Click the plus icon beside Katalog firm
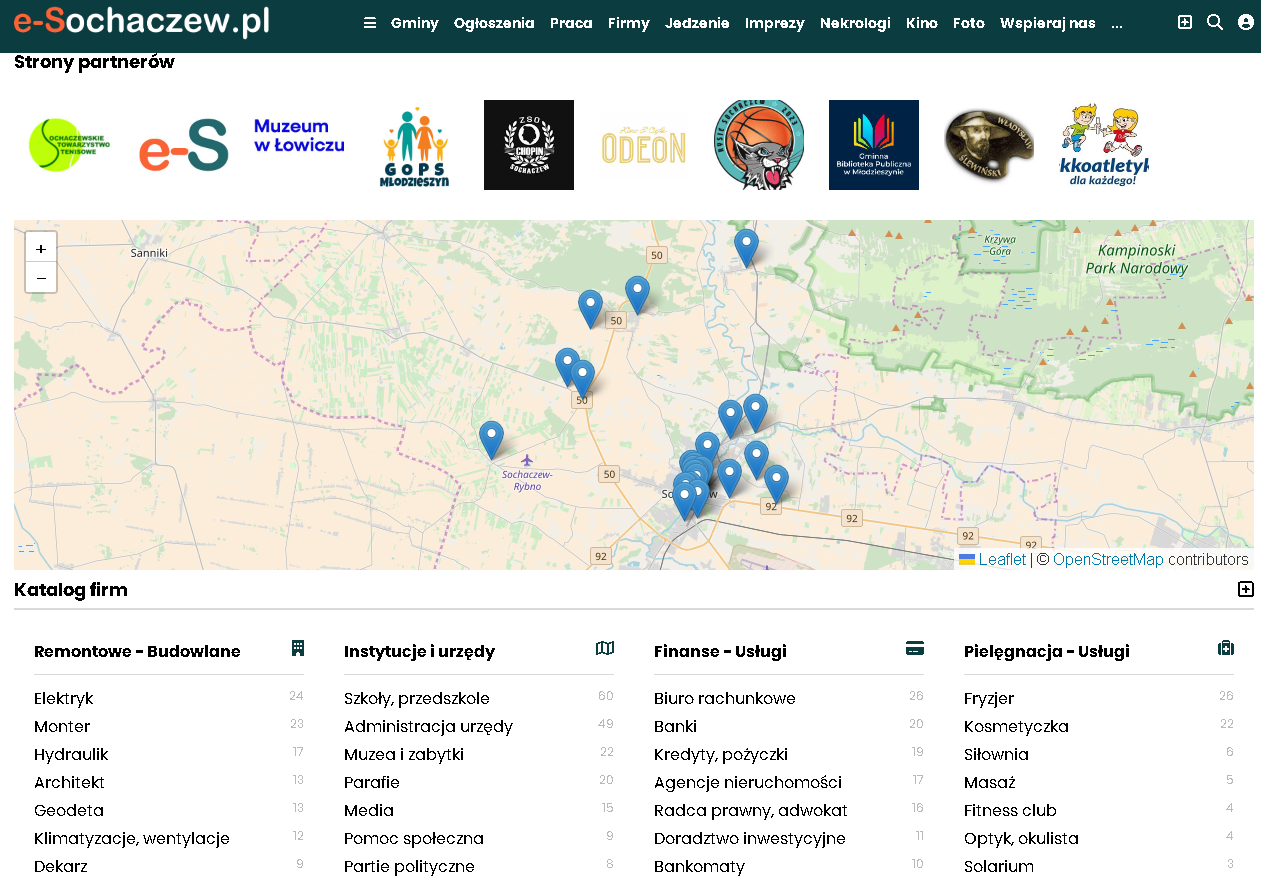 [1246, 589]
